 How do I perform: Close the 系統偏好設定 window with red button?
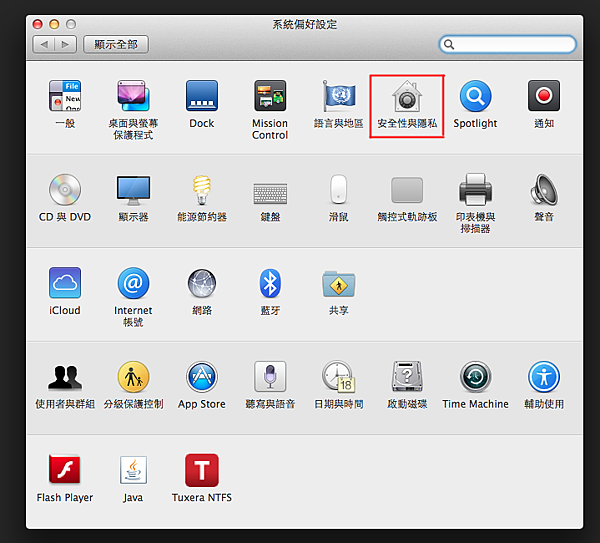point(38,24)
